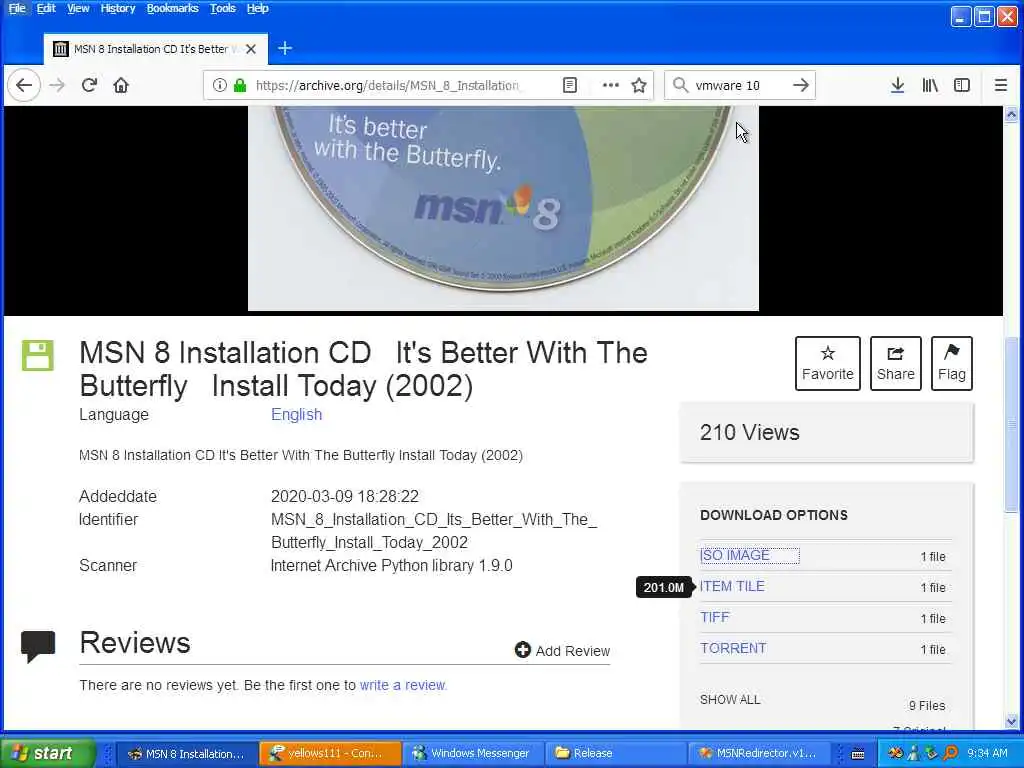The width and height of the screenshot is (1024, 768).
Task: Click the green floppy disk software icon
Action: (x=38, y=356)
